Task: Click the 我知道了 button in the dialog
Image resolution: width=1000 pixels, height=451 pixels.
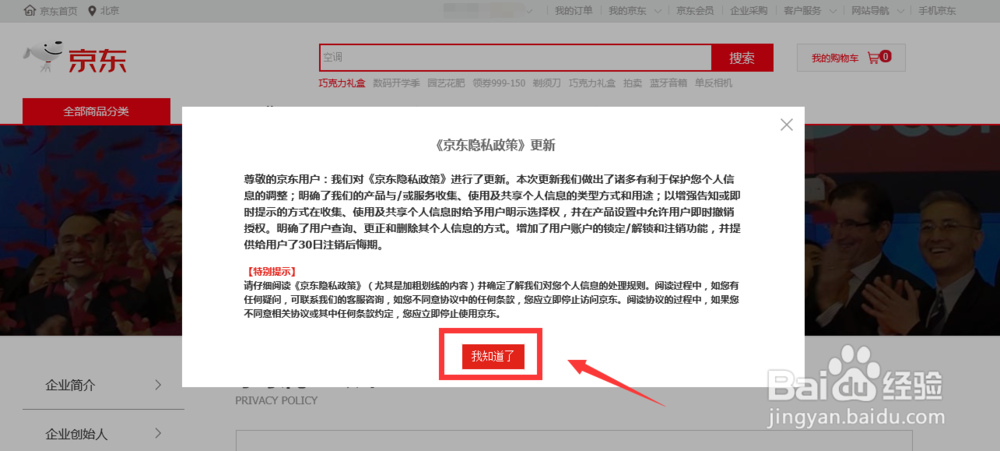Action: [493, 356]
